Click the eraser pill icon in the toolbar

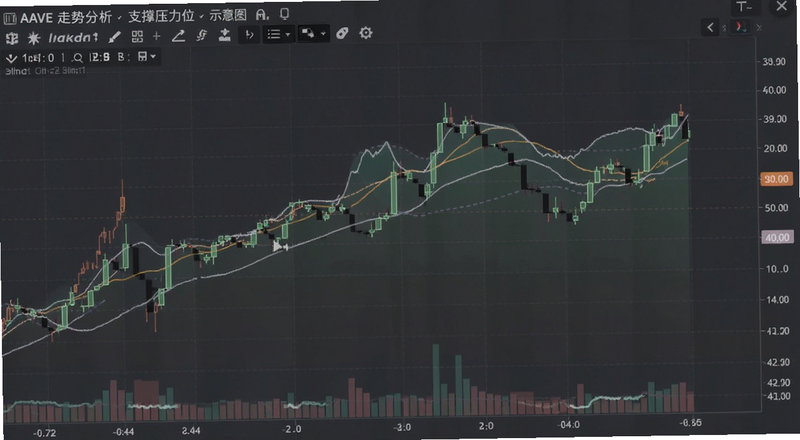coord(342,33)
